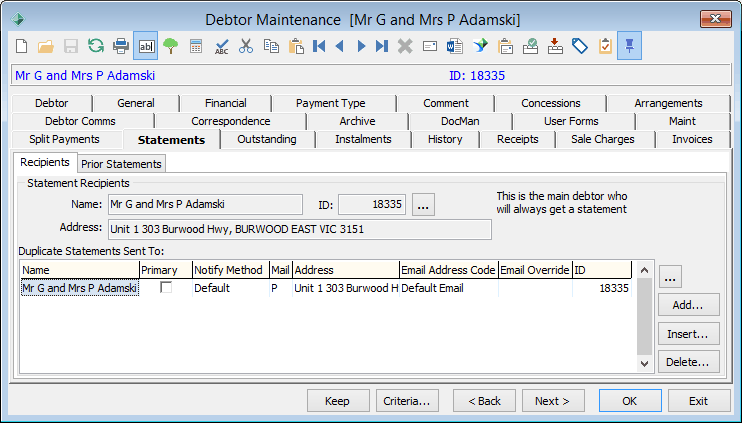
Task: Click scroll-down arrow of recipients list
Action: point(644,363)
